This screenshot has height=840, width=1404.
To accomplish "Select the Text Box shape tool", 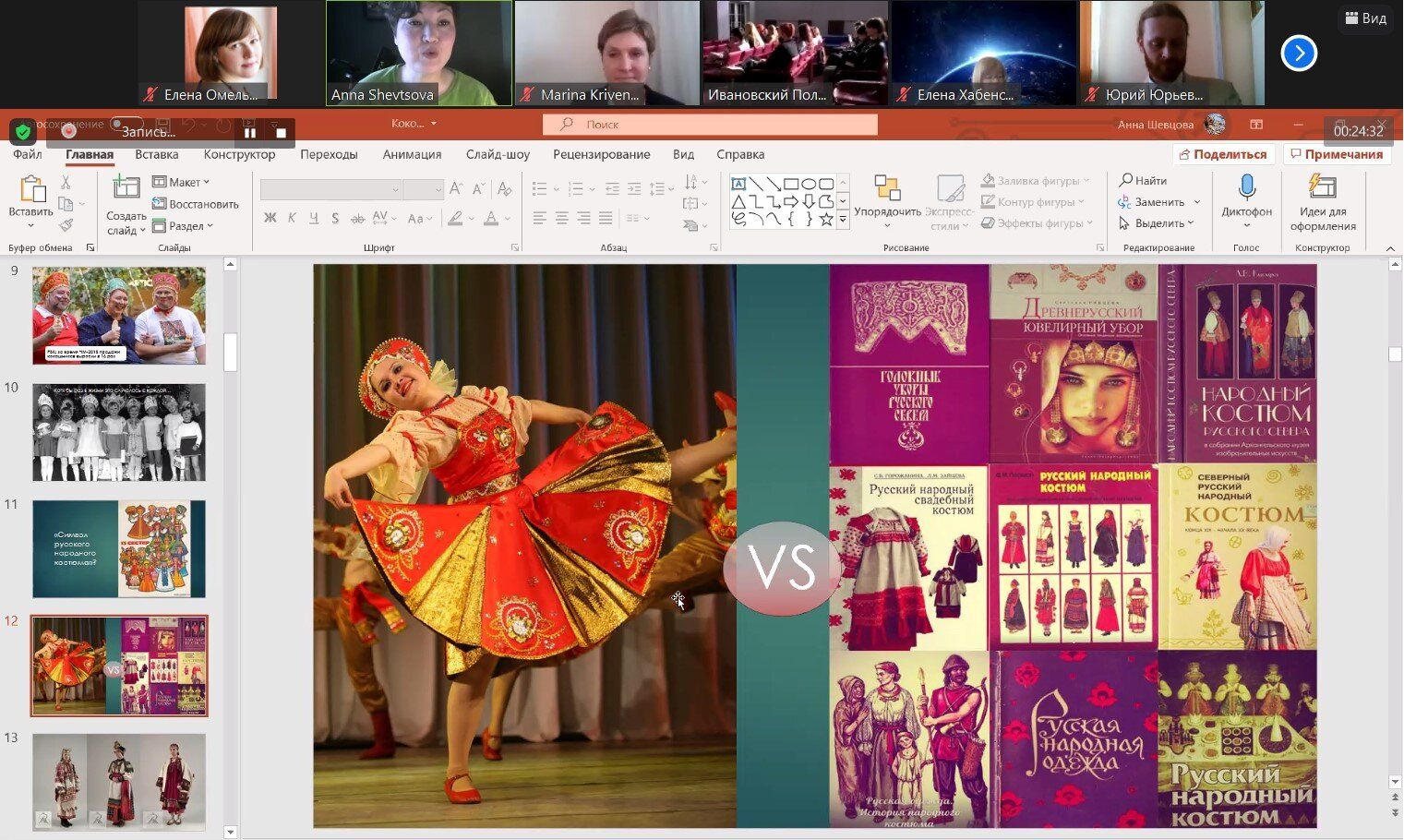I will pyautogui.click(x=738, y=184).
